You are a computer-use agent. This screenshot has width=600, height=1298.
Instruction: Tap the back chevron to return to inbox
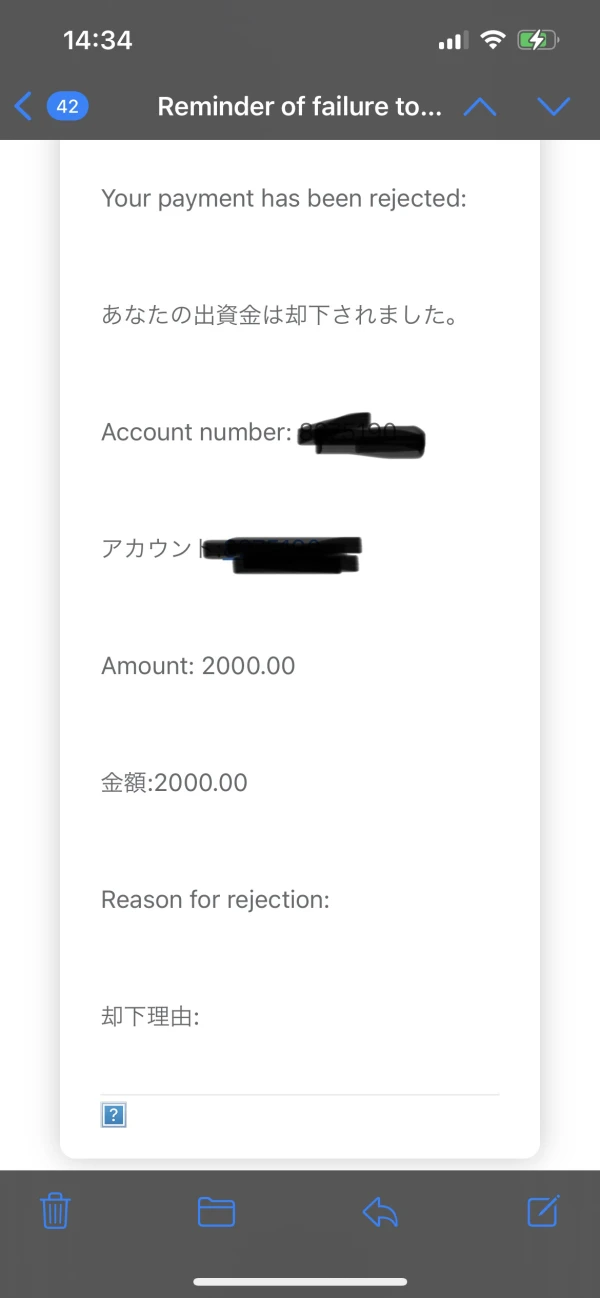pos(24,106)
